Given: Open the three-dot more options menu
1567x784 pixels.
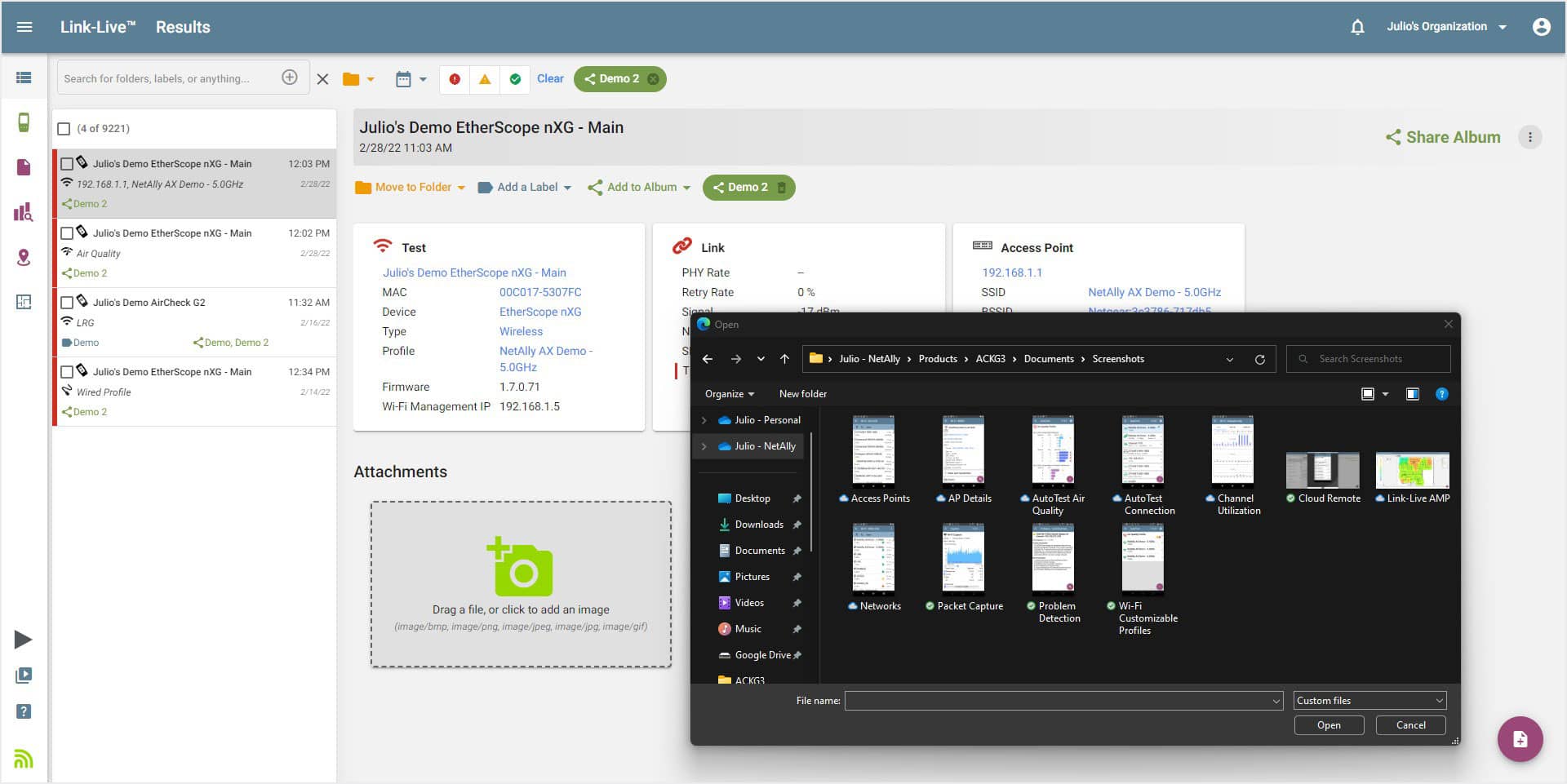Looking at the screenshot, I should pos(1530,137).
